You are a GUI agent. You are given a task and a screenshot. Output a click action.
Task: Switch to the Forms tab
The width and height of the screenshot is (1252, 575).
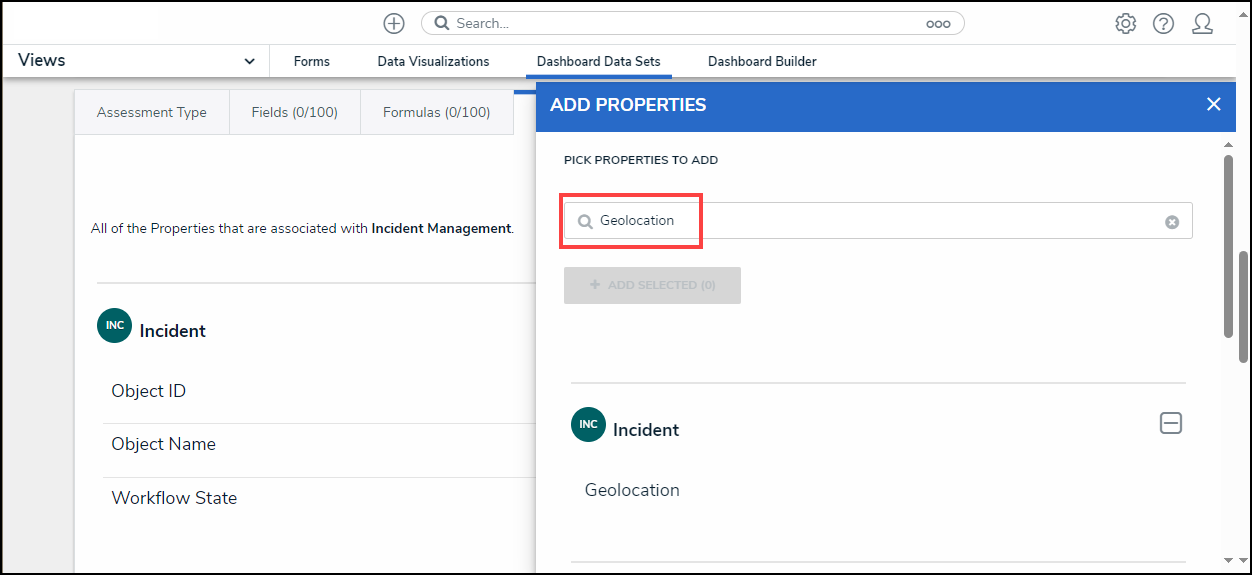point(311,61)
